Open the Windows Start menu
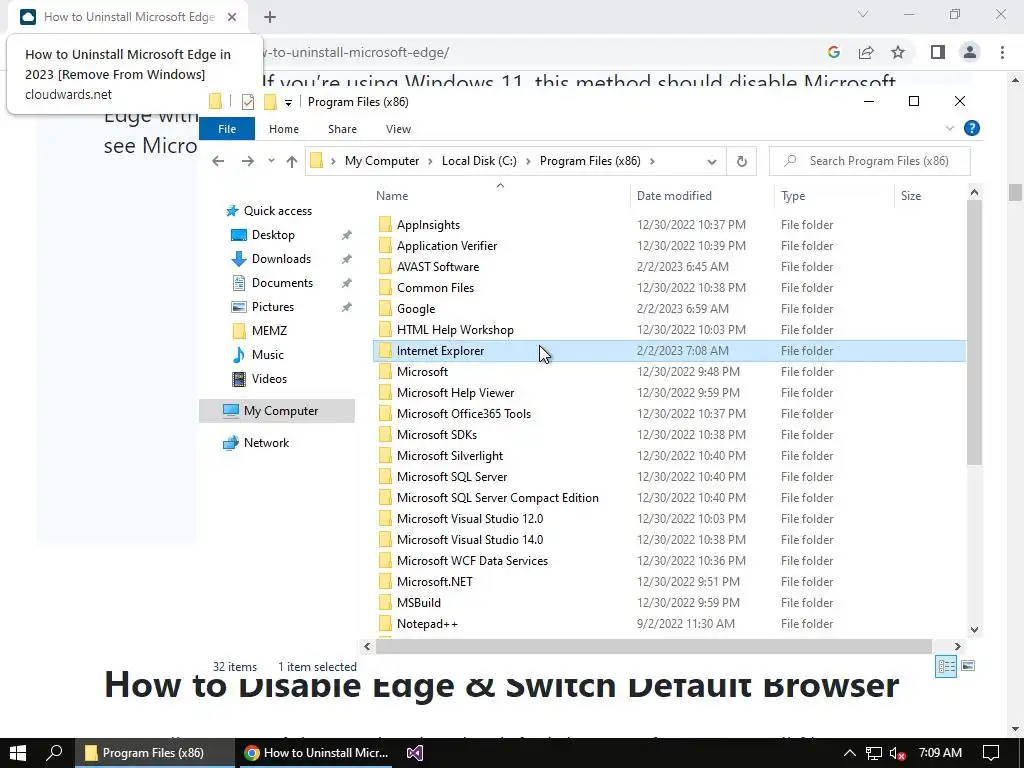The width and height of the screenshot is (1024, 768). tap(18, 753)
